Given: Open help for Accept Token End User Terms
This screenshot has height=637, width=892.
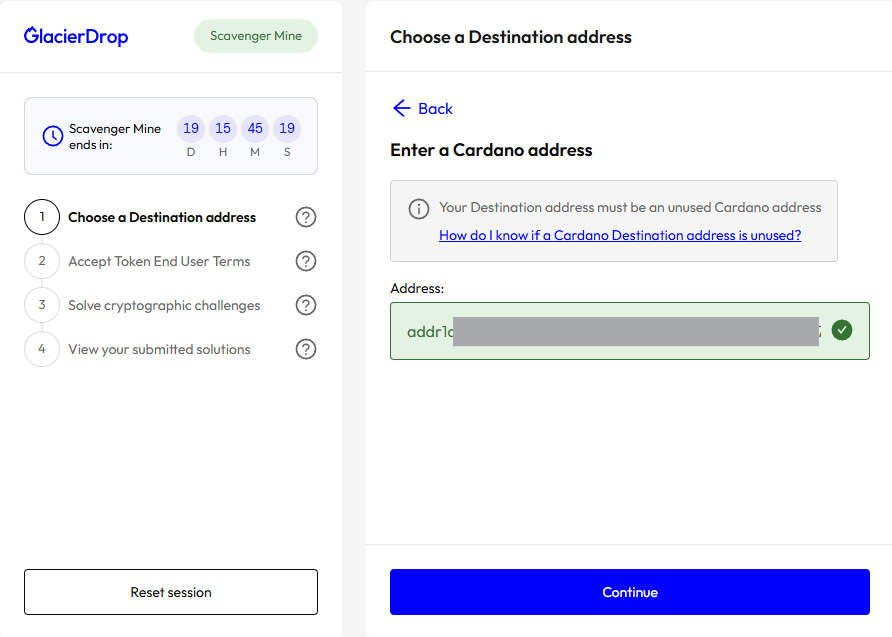Looking at the screenshot, I should [306, 261].
